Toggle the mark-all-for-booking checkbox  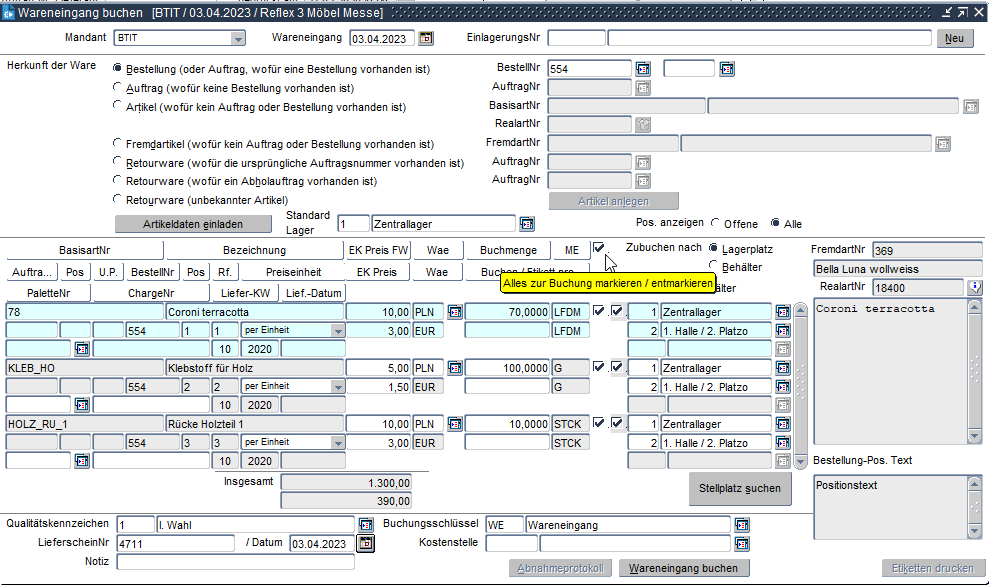(x=599, y=248)
